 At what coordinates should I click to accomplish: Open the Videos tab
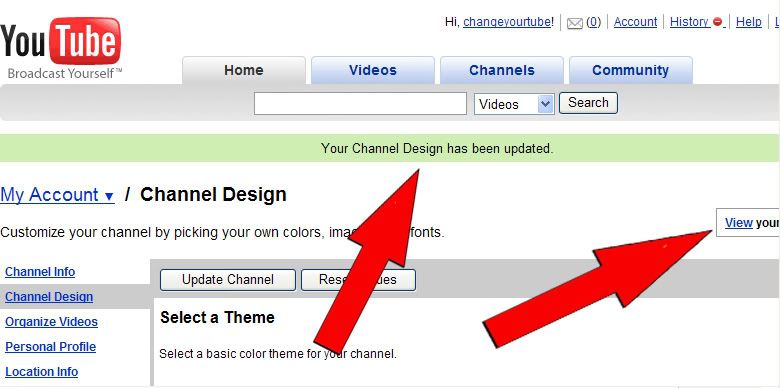click(x=373, y=70)
